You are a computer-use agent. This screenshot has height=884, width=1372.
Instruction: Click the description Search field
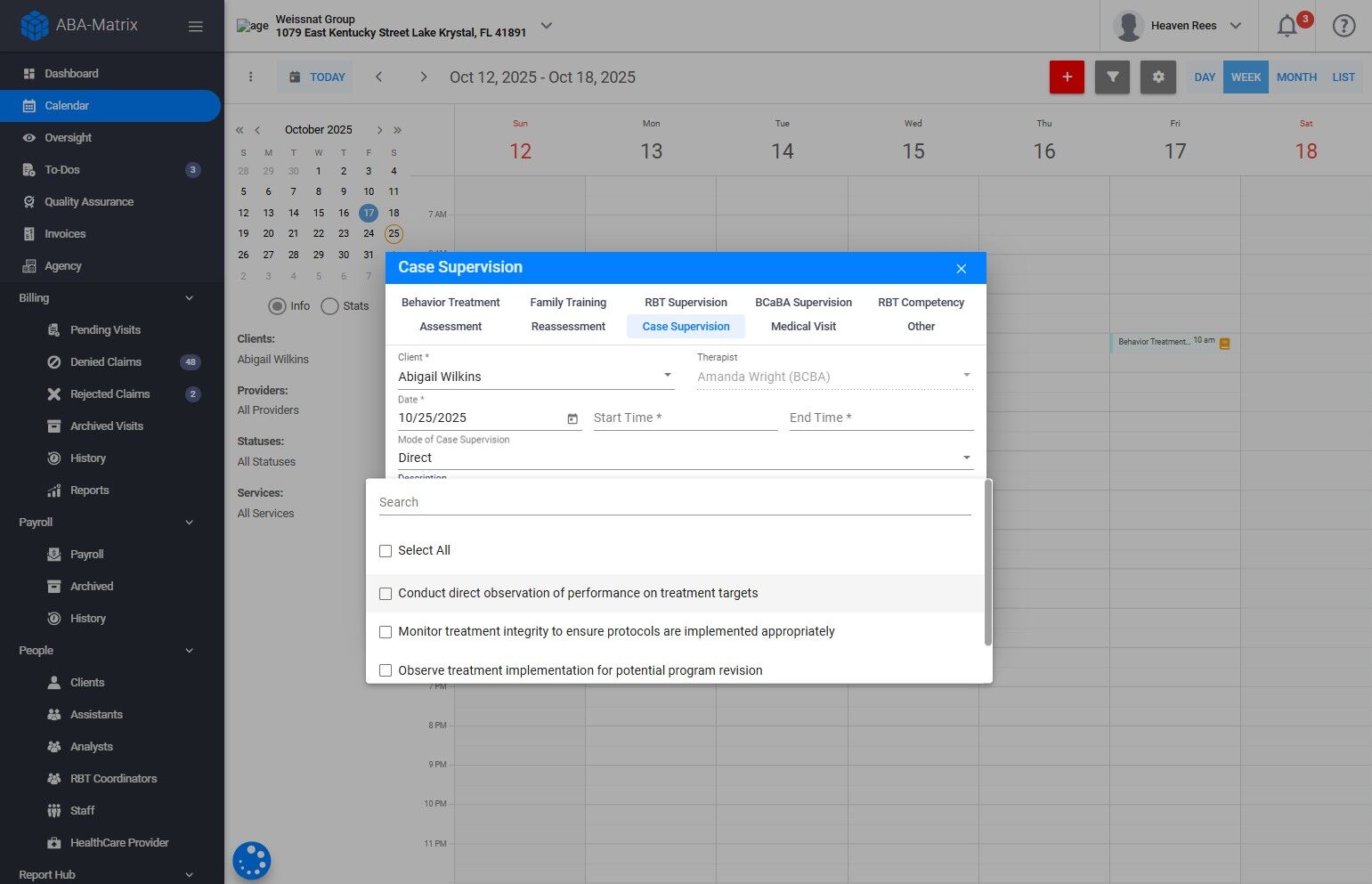point(674,502)
